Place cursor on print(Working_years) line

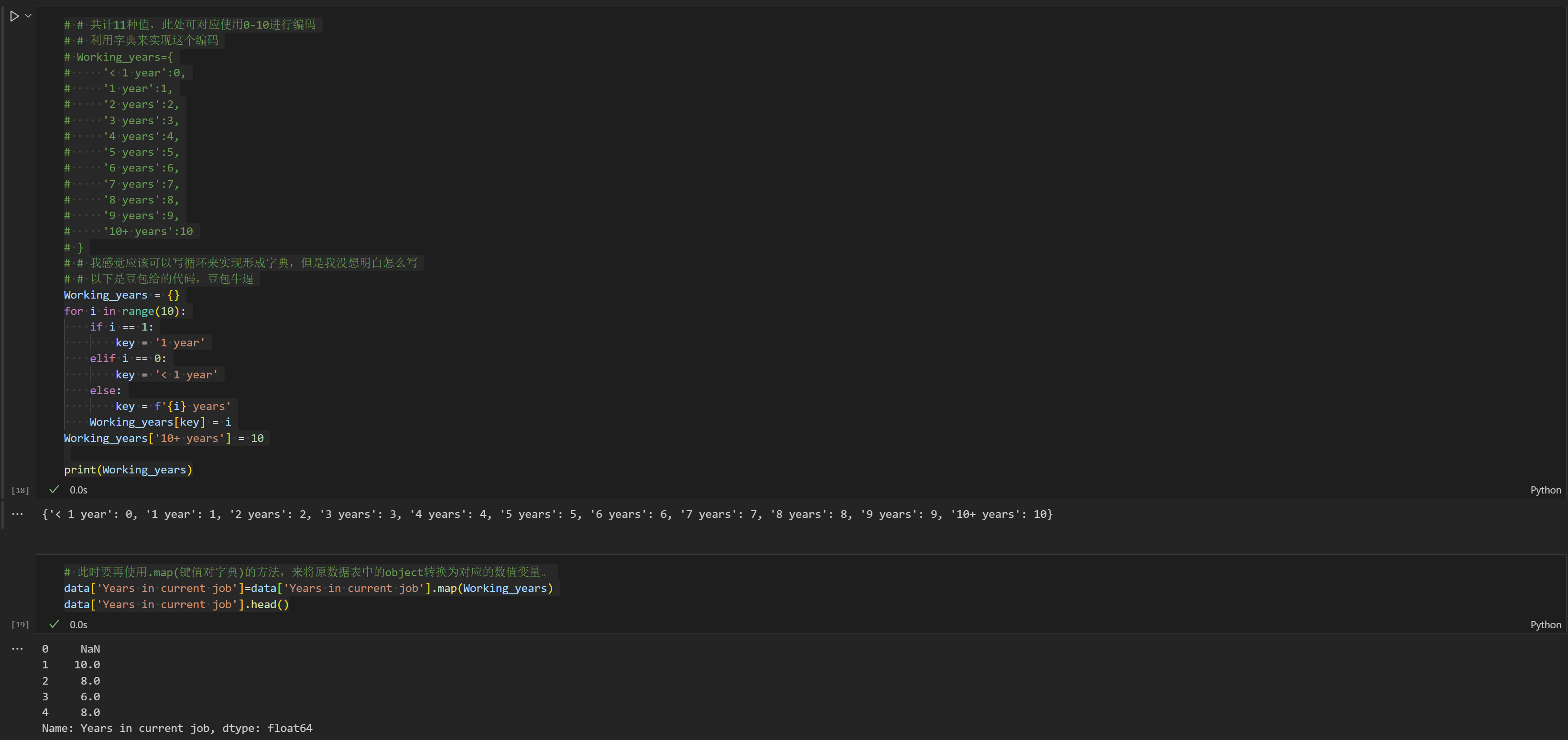tap(128, 470)
